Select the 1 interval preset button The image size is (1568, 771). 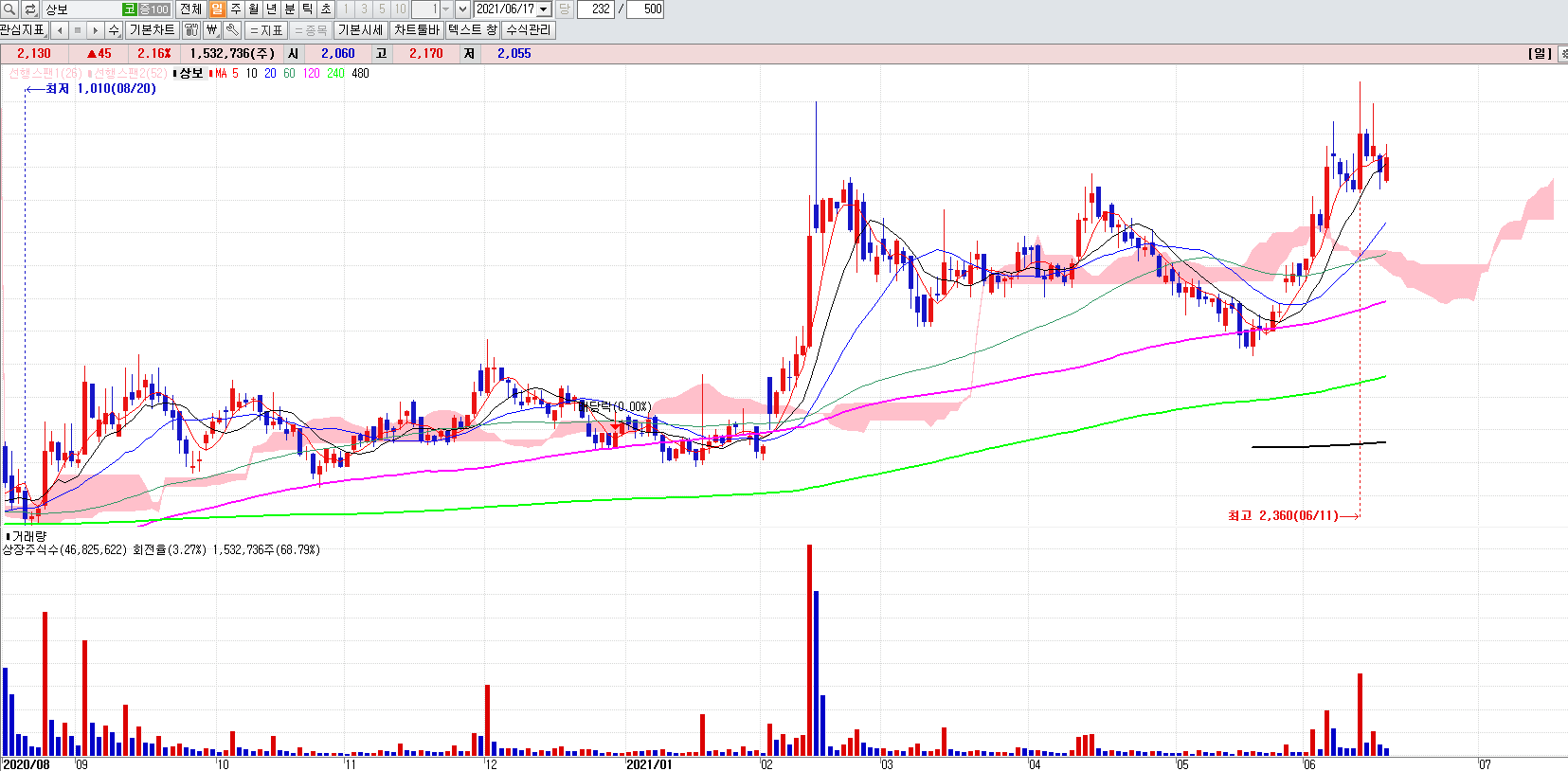(346, 9)
